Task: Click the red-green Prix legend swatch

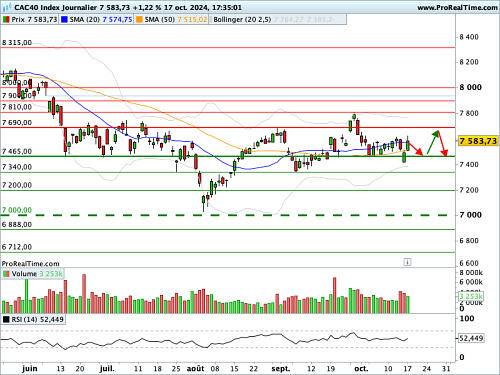Action: pos(6,20)
